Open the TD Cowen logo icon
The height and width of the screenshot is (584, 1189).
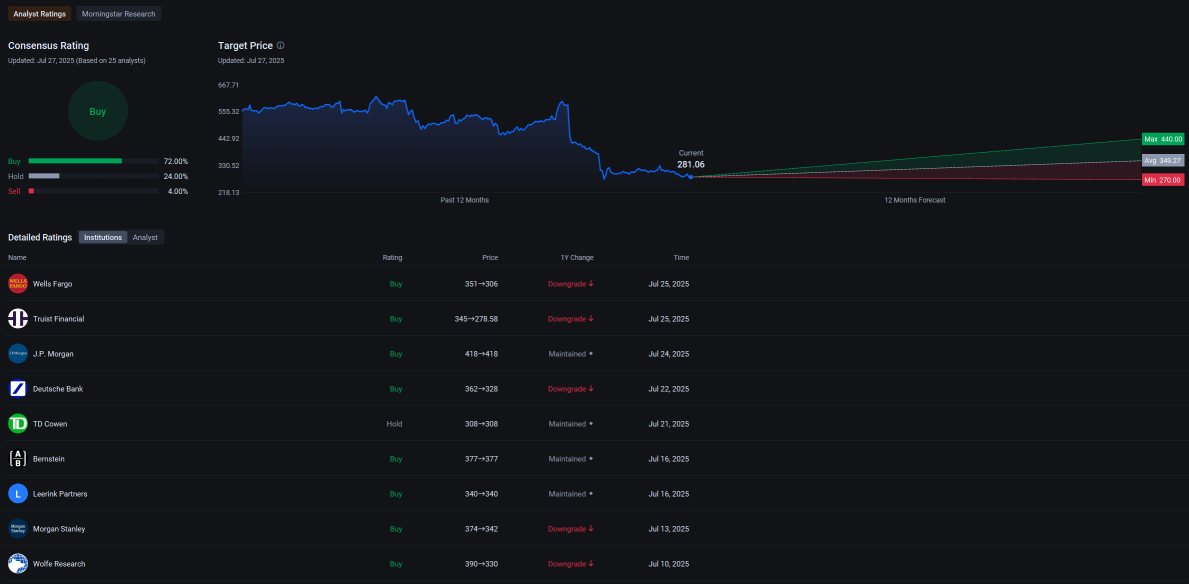click(x=17, y=424)
